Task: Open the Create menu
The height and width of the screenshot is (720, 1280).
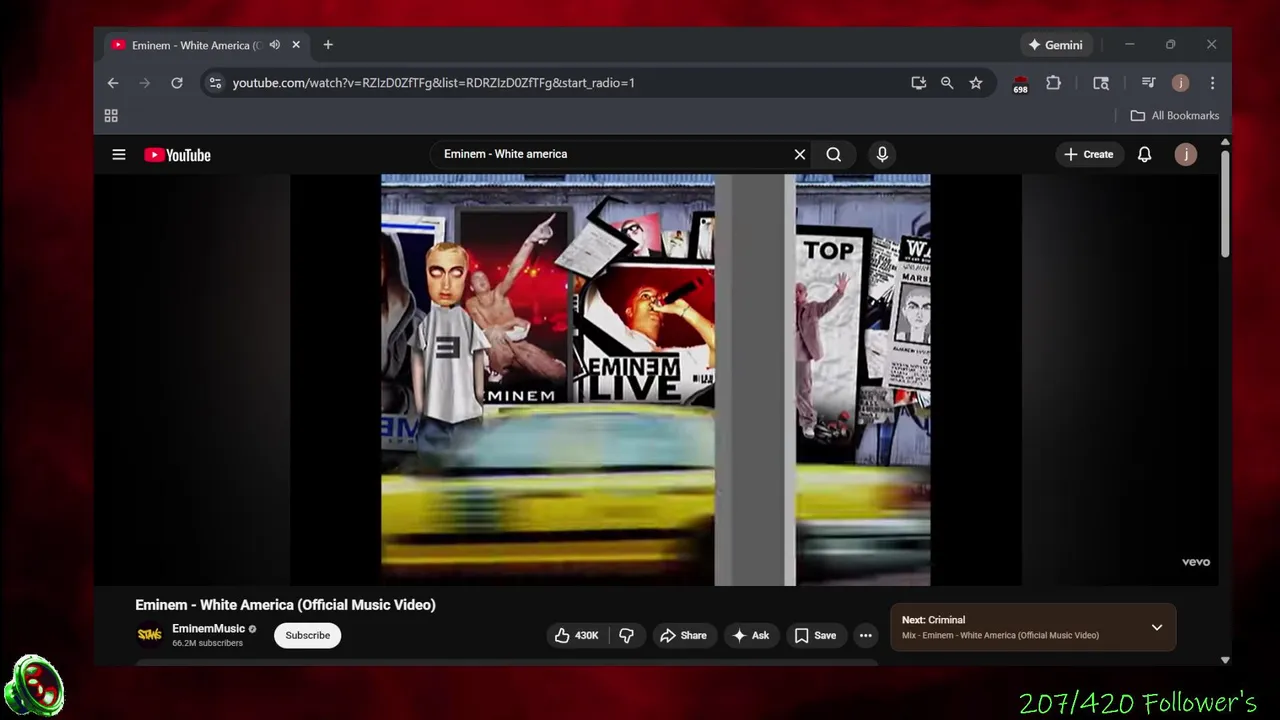Action: pos(1089,154)
